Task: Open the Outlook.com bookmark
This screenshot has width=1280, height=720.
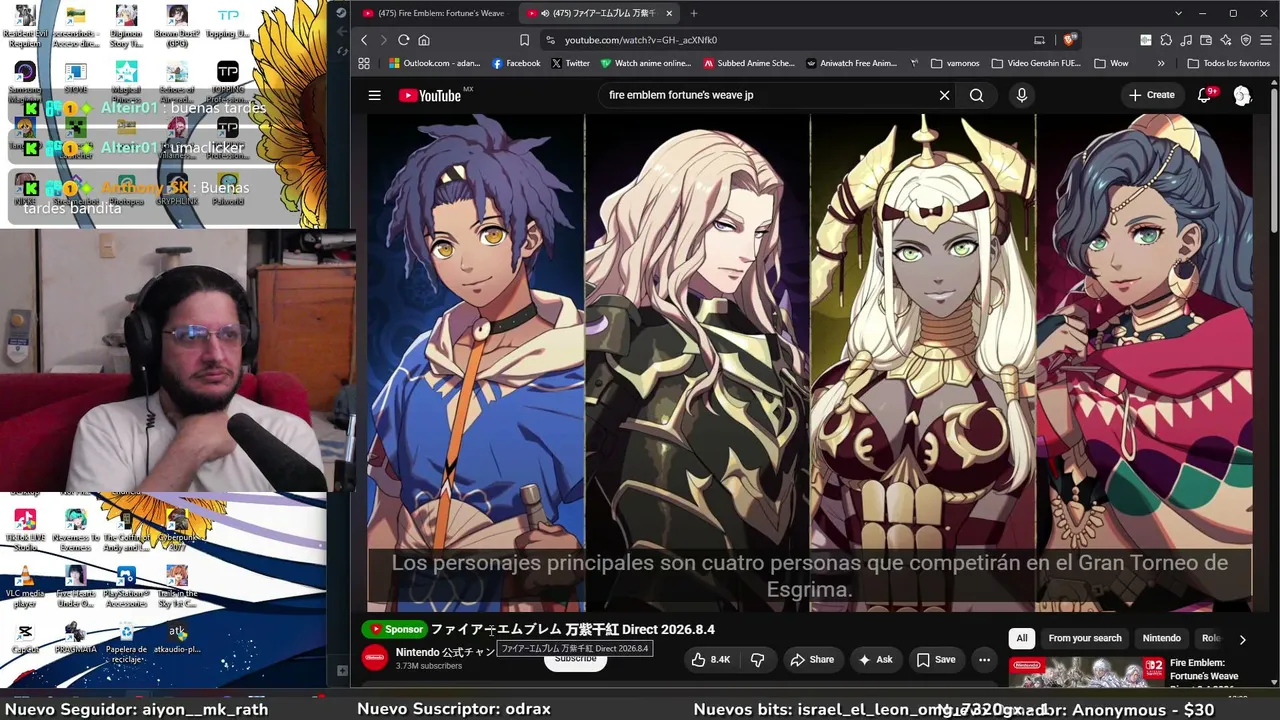Action: [x=434, y=63]
